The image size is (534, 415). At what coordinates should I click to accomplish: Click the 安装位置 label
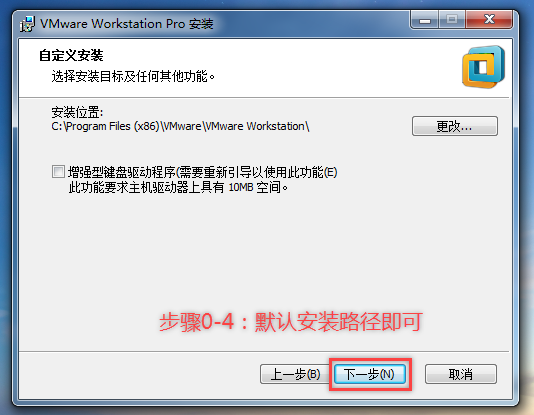click(77, 112)
